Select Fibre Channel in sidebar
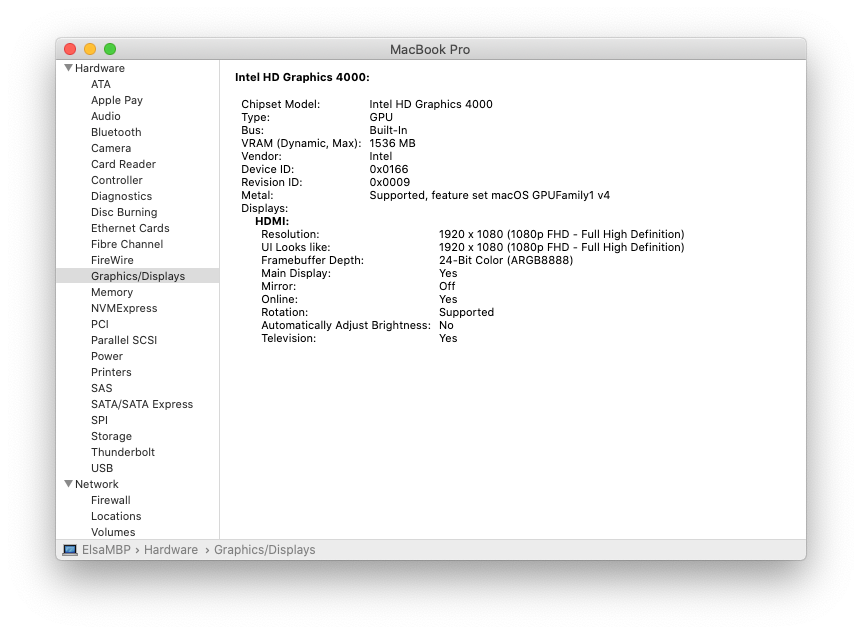This screenshot has height=634, width=862. point(127,244)
